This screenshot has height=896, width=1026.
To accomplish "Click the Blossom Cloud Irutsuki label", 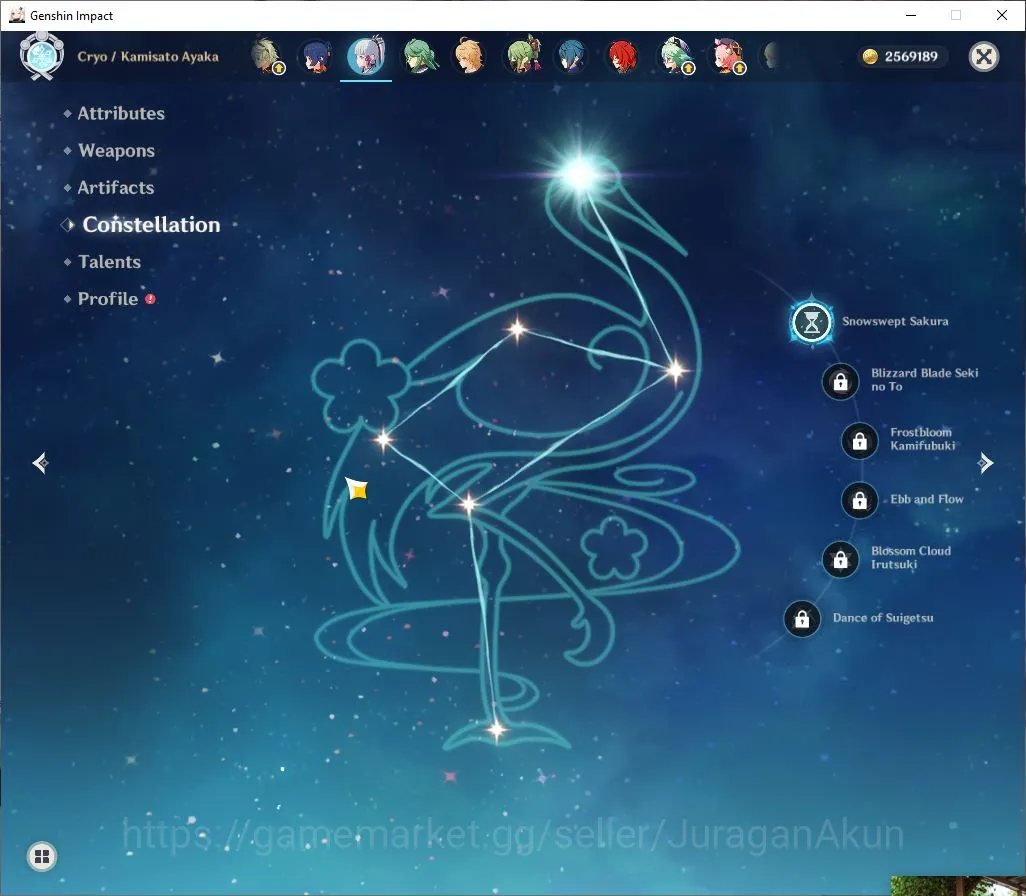I will click(x=911, y=558).
